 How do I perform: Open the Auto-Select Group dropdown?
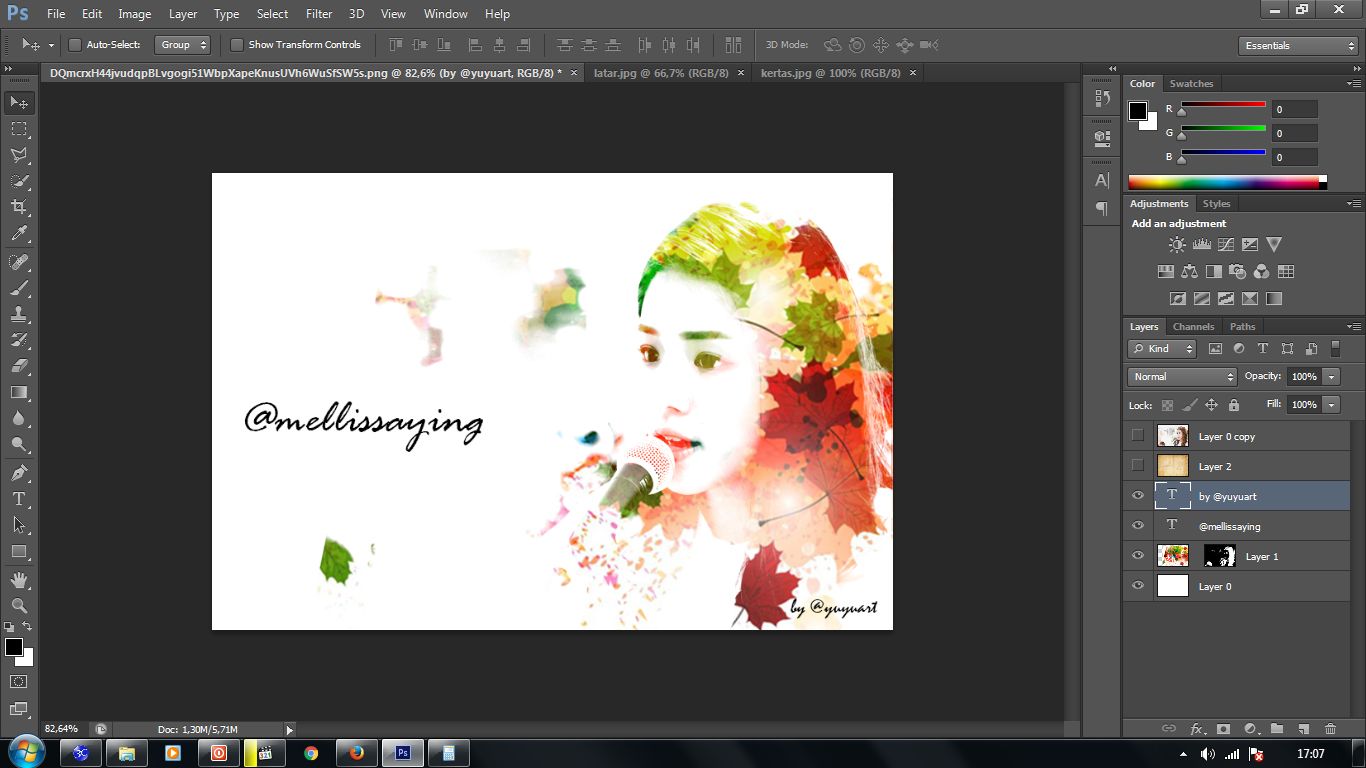(x=182, y=45)
